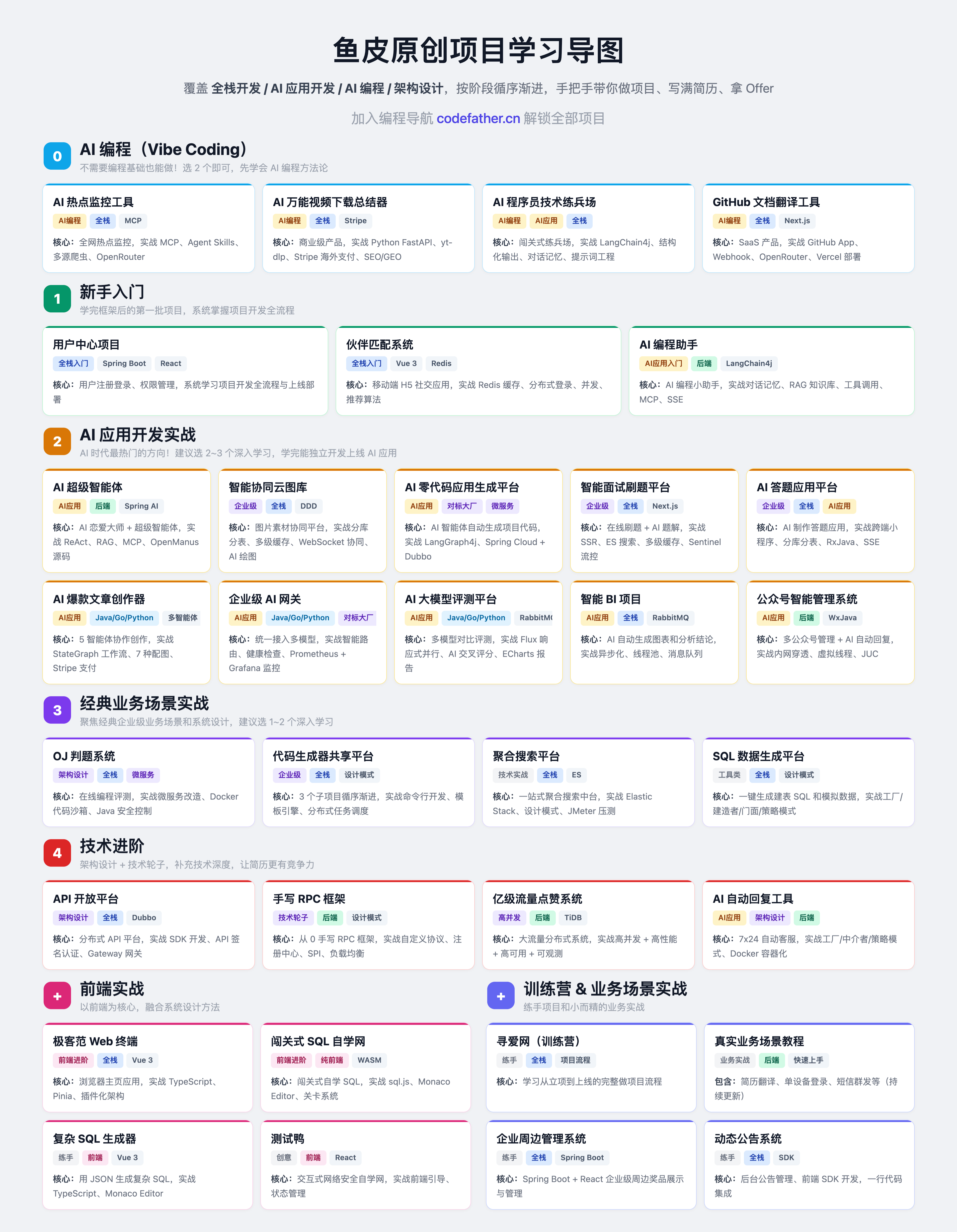Click the page title 鱼皮原创项目学习导图
957x1232 pixels.
[x=478, y=51]
